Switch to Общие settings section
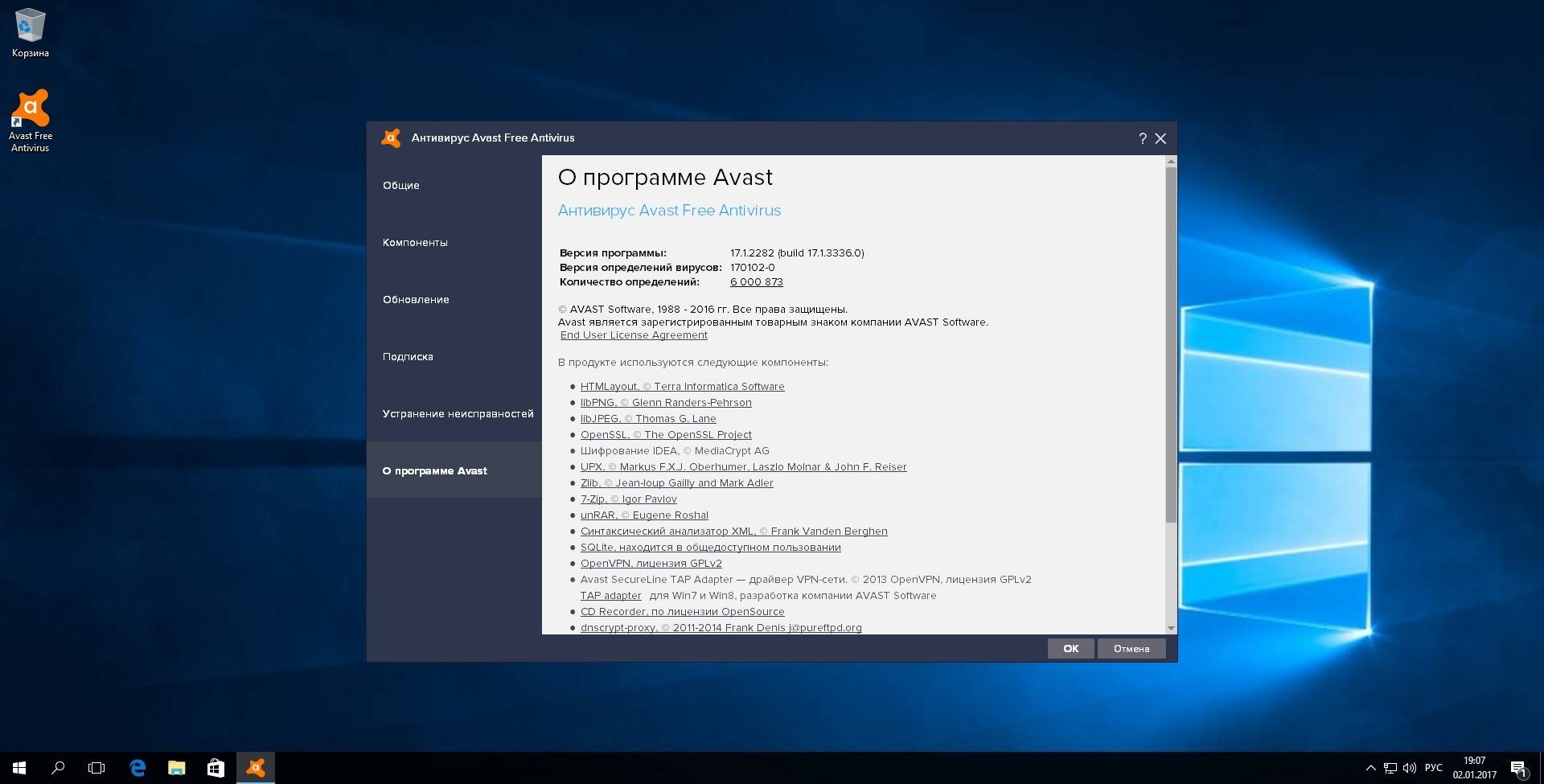 (454, 185)
